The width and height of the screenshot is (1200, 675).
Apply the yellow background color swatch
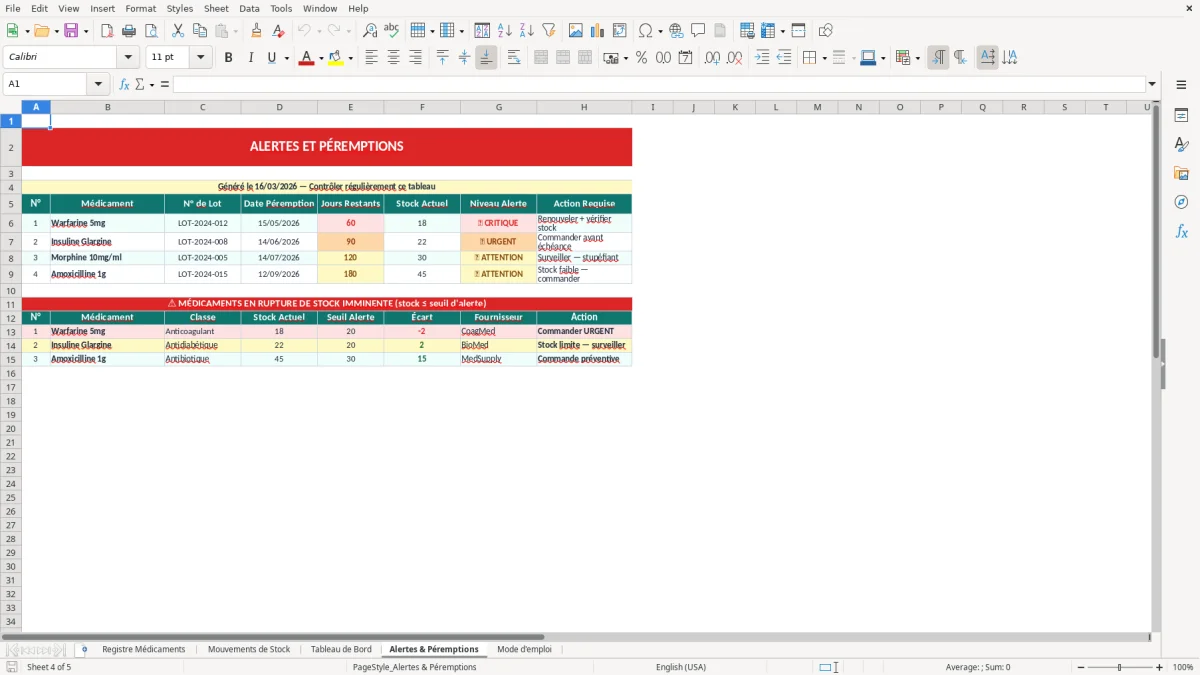[335, 58]
